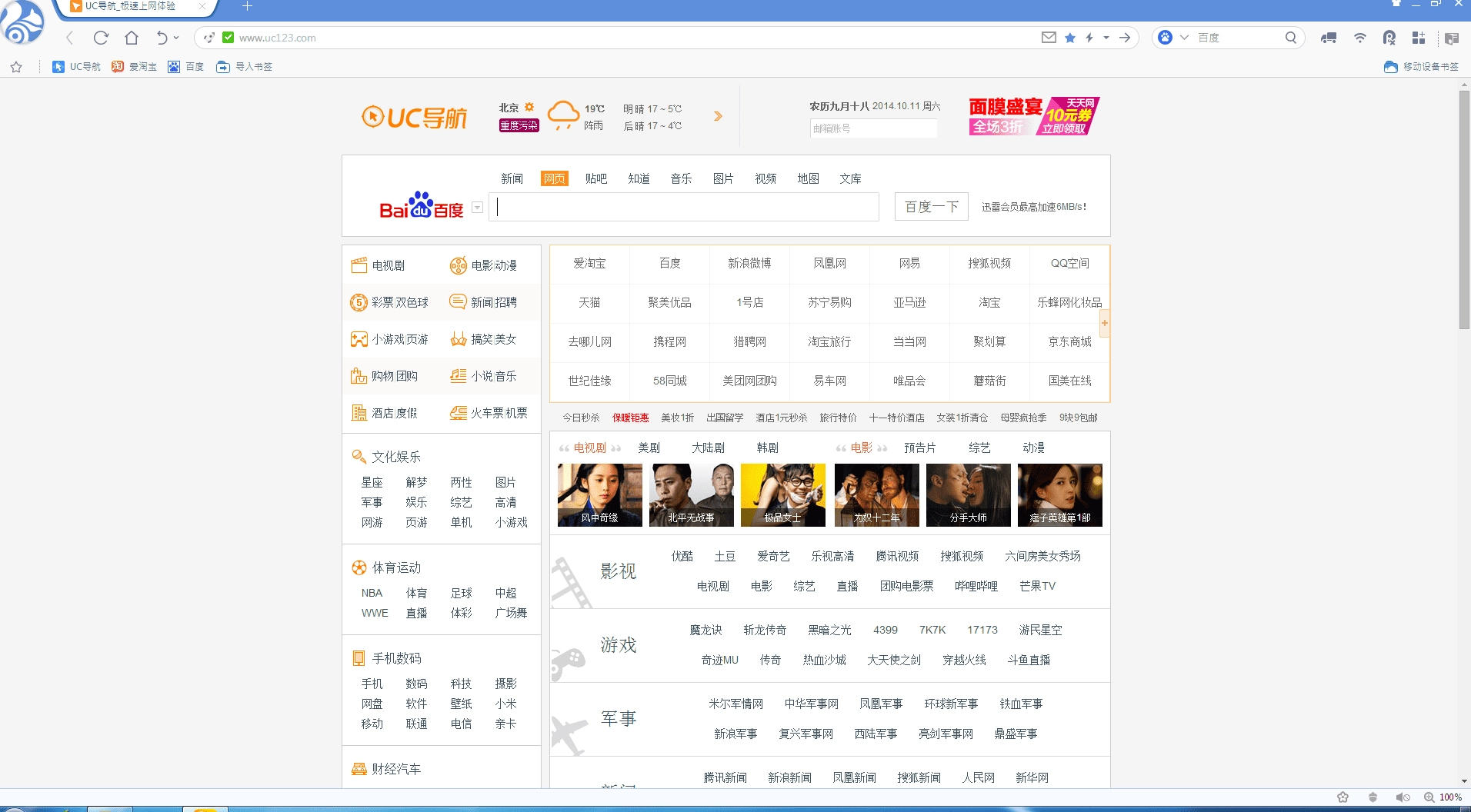1471x812 pixels.
Task: Select the 网页 search tab
Action: tap(554, 178)
